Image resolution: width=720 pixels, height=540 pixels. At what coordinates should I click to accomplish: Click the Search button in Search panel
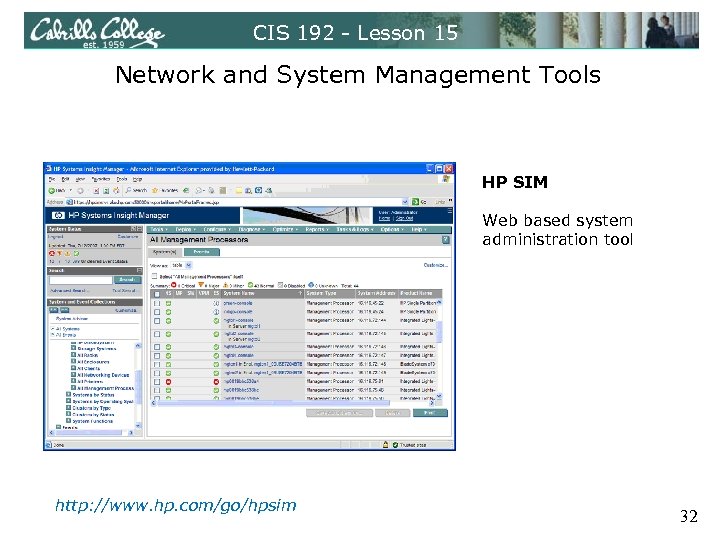click(x=127, y=280)
